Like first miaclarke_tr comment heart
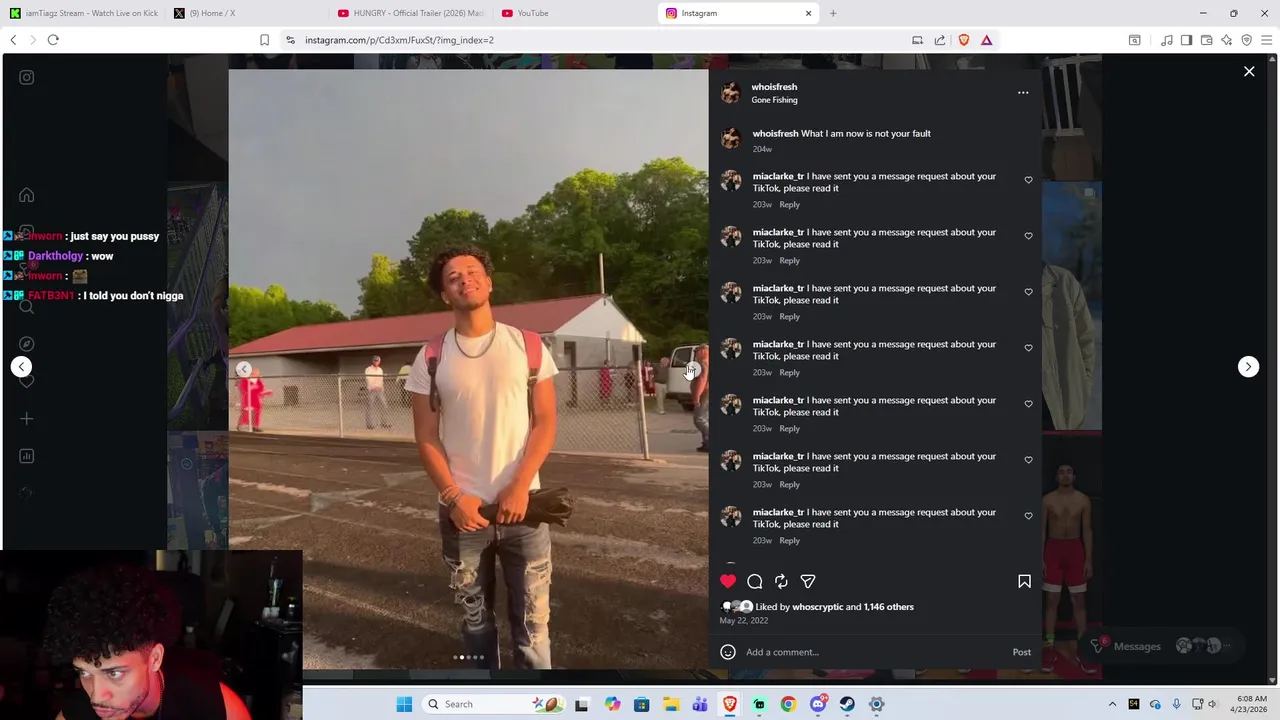1280x720 pixels. pos(1028,180)
